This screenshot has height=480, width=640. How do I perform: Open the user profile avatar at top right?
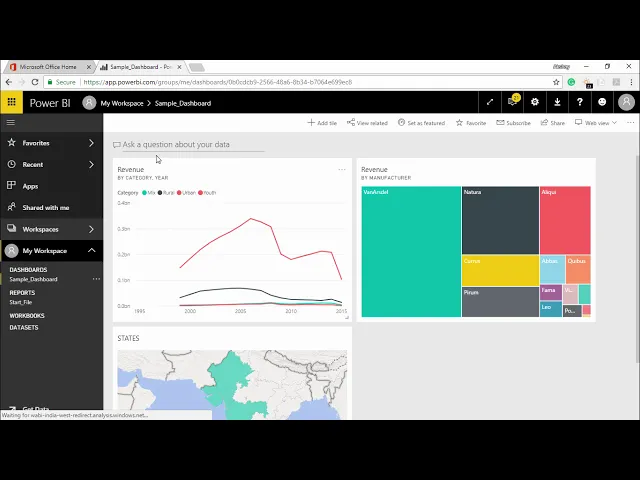626,102
